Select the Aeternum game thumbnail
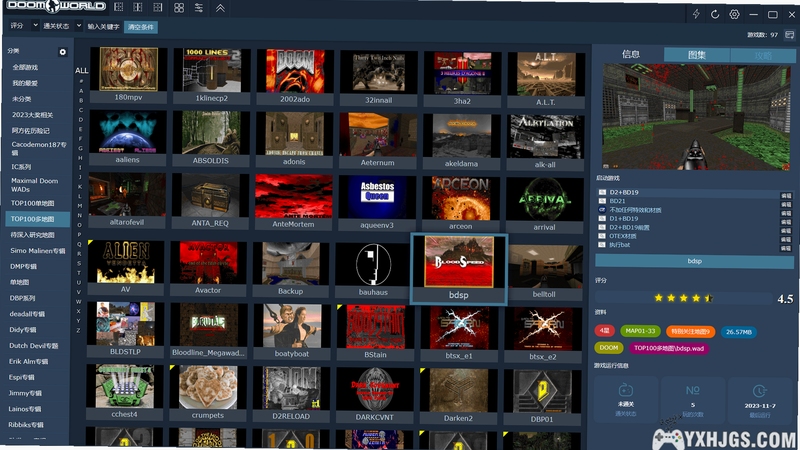This screenshot has height=450, width=800. [378, 140]
